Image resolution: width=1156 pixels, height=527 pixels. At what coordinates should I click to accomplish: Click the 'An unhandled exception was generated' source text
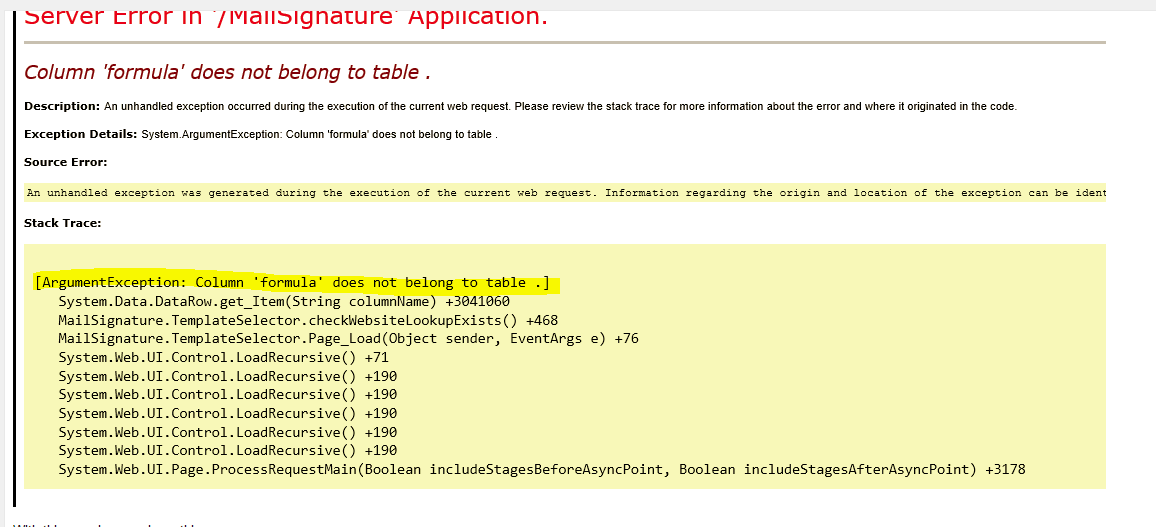click(x=566, y=193)
